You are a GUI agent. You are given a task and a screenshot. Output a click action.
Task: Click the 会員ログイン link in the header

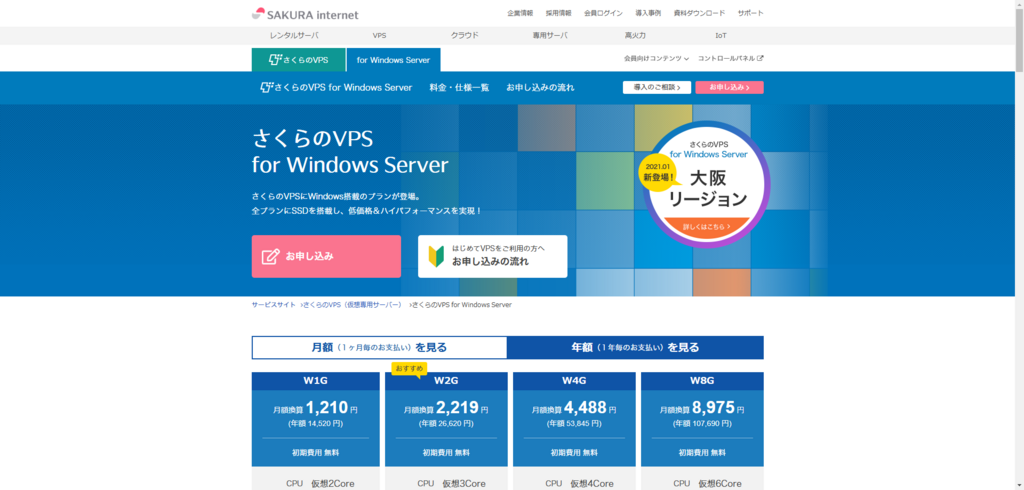(x=603, y=13)
